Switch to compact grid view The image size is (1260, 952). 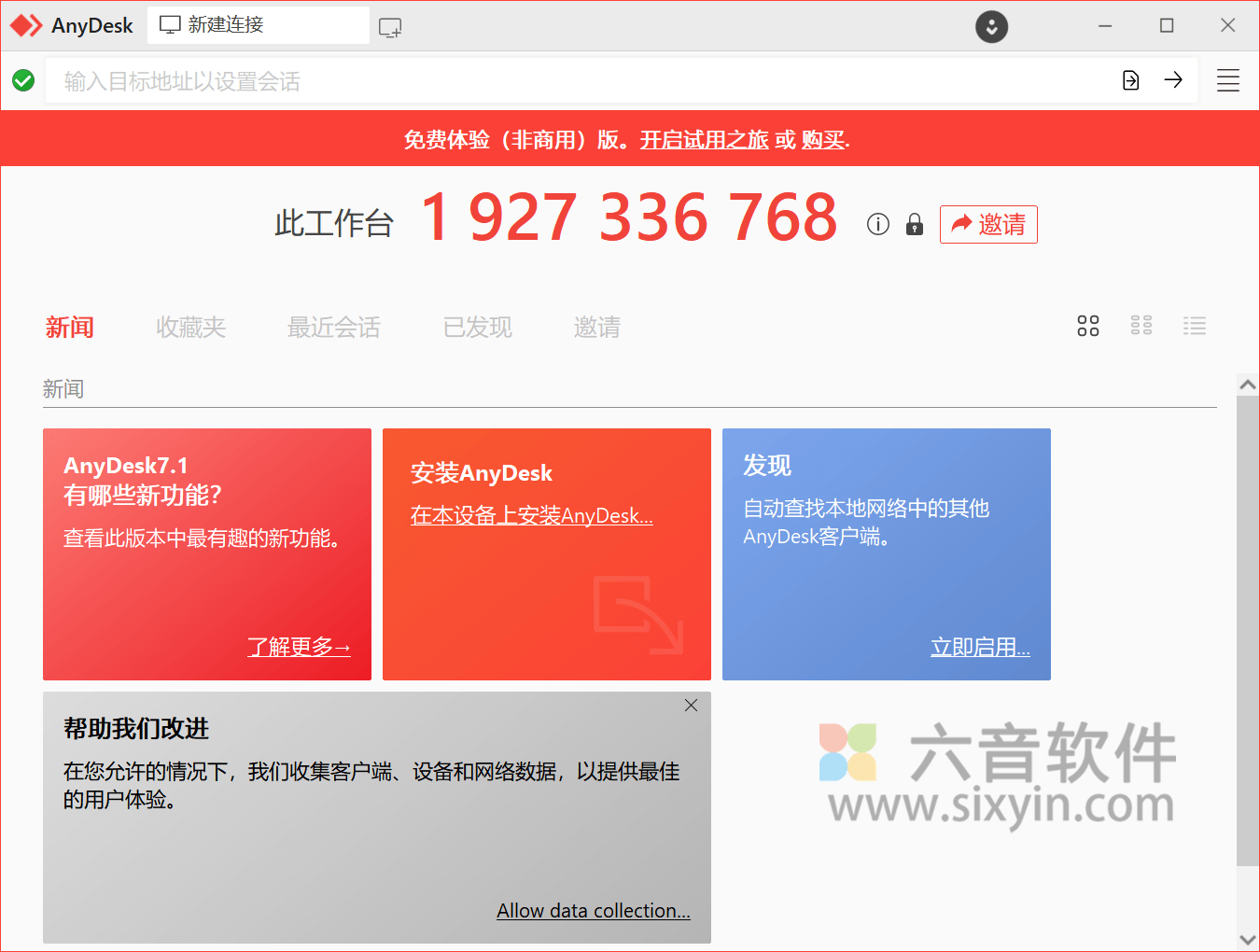(1141, 325)
